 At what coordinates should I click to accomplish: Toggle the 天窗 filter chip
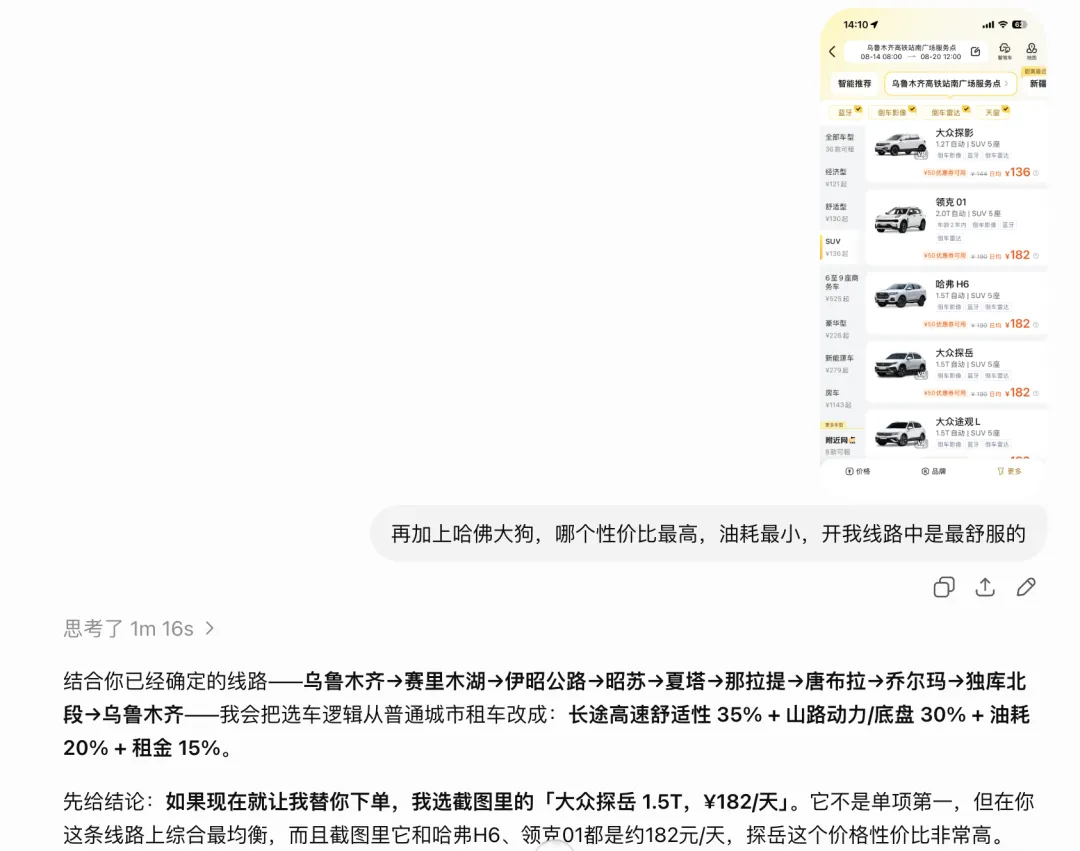(x=993, y=112)
